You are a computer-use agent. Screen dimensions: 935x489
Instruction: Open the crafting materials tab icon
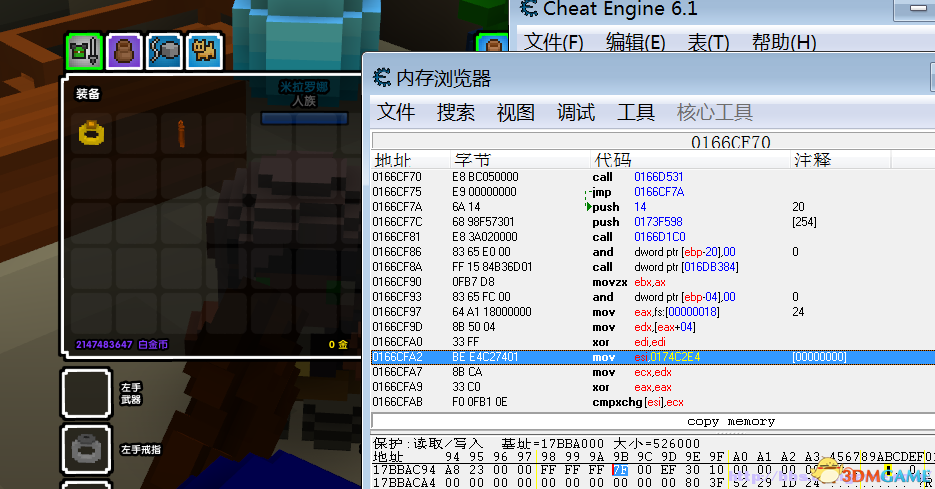coord(165,51)
